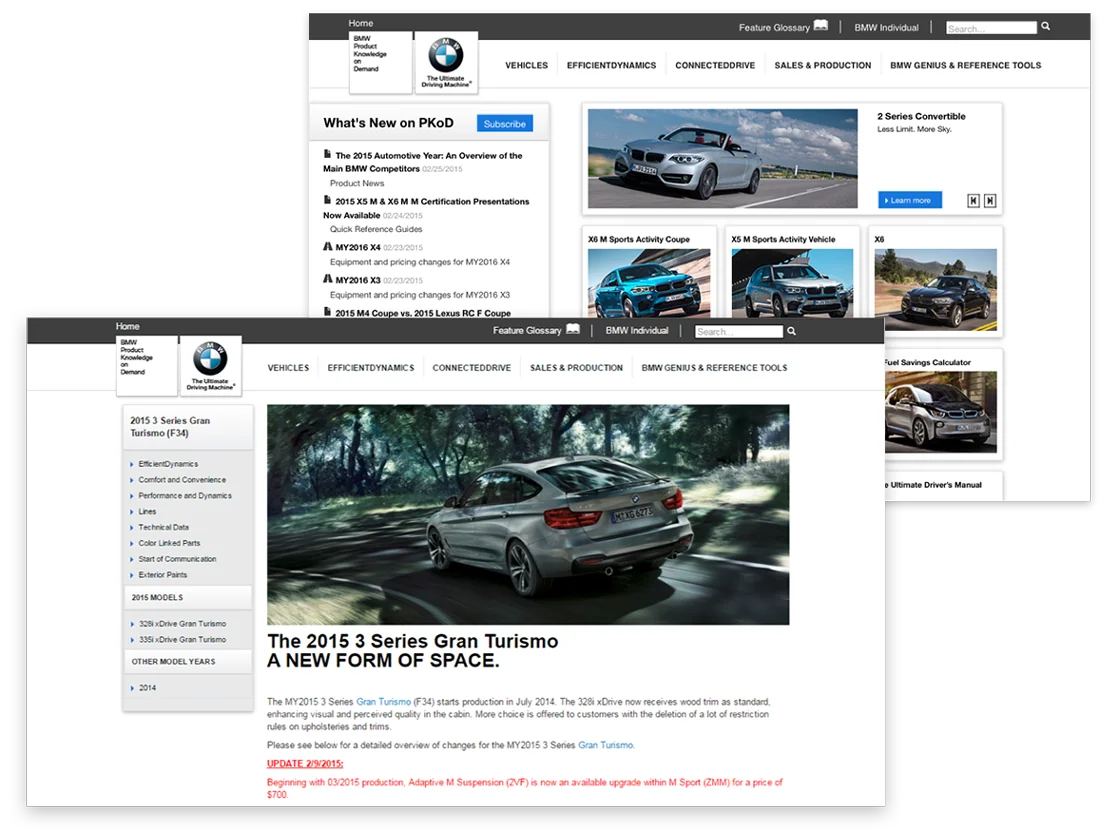Open EFFICIENTDYNAMICS menu in back window
Screen dimensions: 1100x832
(612, 65)
